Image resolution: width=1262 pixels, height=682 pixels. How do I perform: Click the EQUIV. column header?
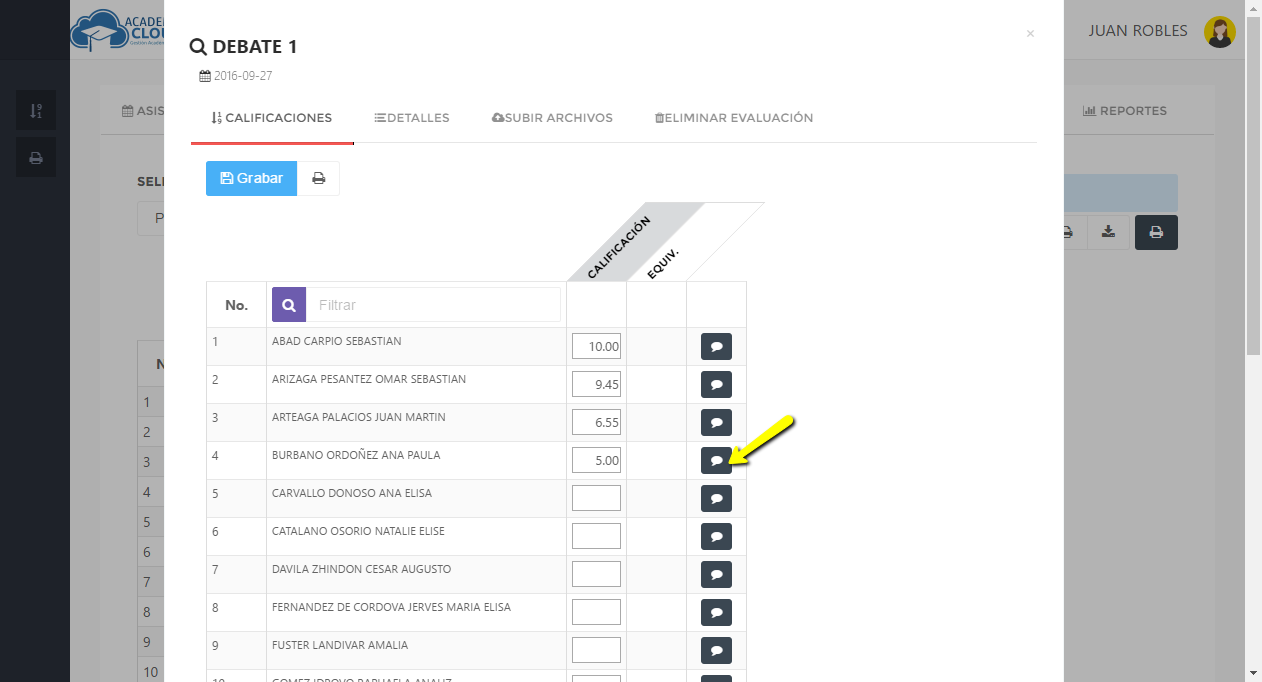click(663, 263)
